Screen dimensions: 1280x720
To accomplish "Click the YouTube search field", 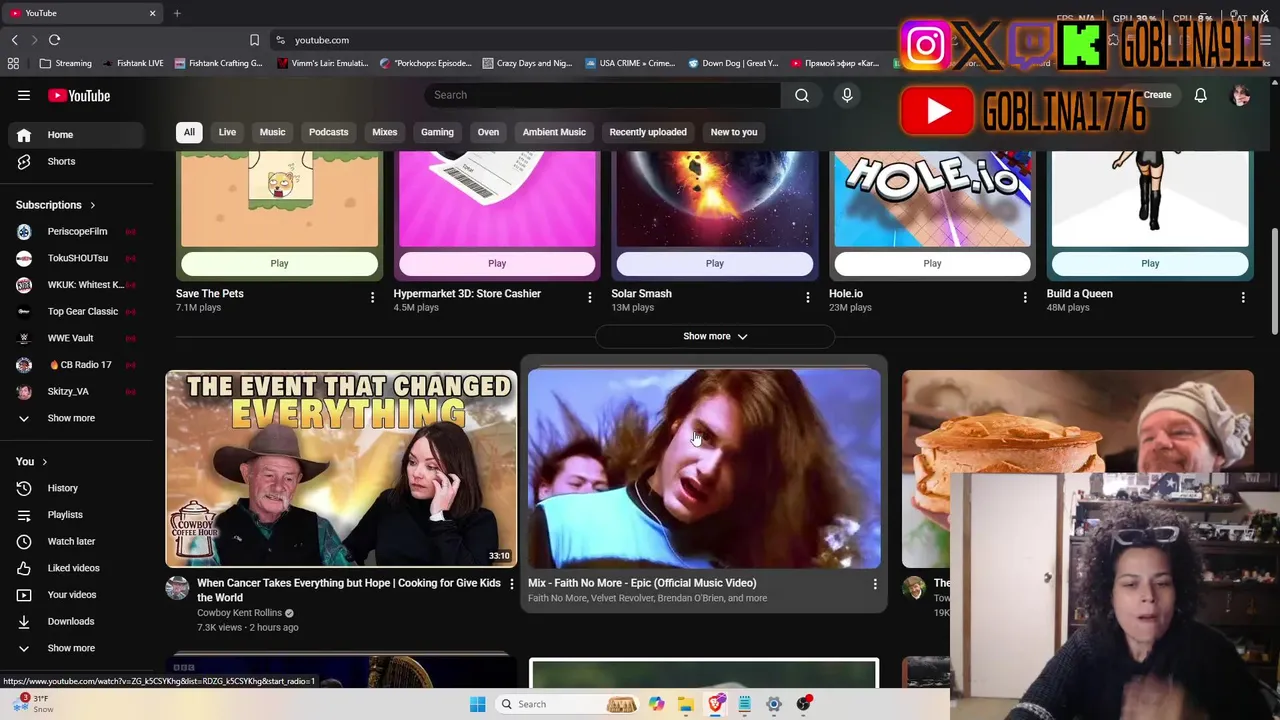I will coord(603,95).
